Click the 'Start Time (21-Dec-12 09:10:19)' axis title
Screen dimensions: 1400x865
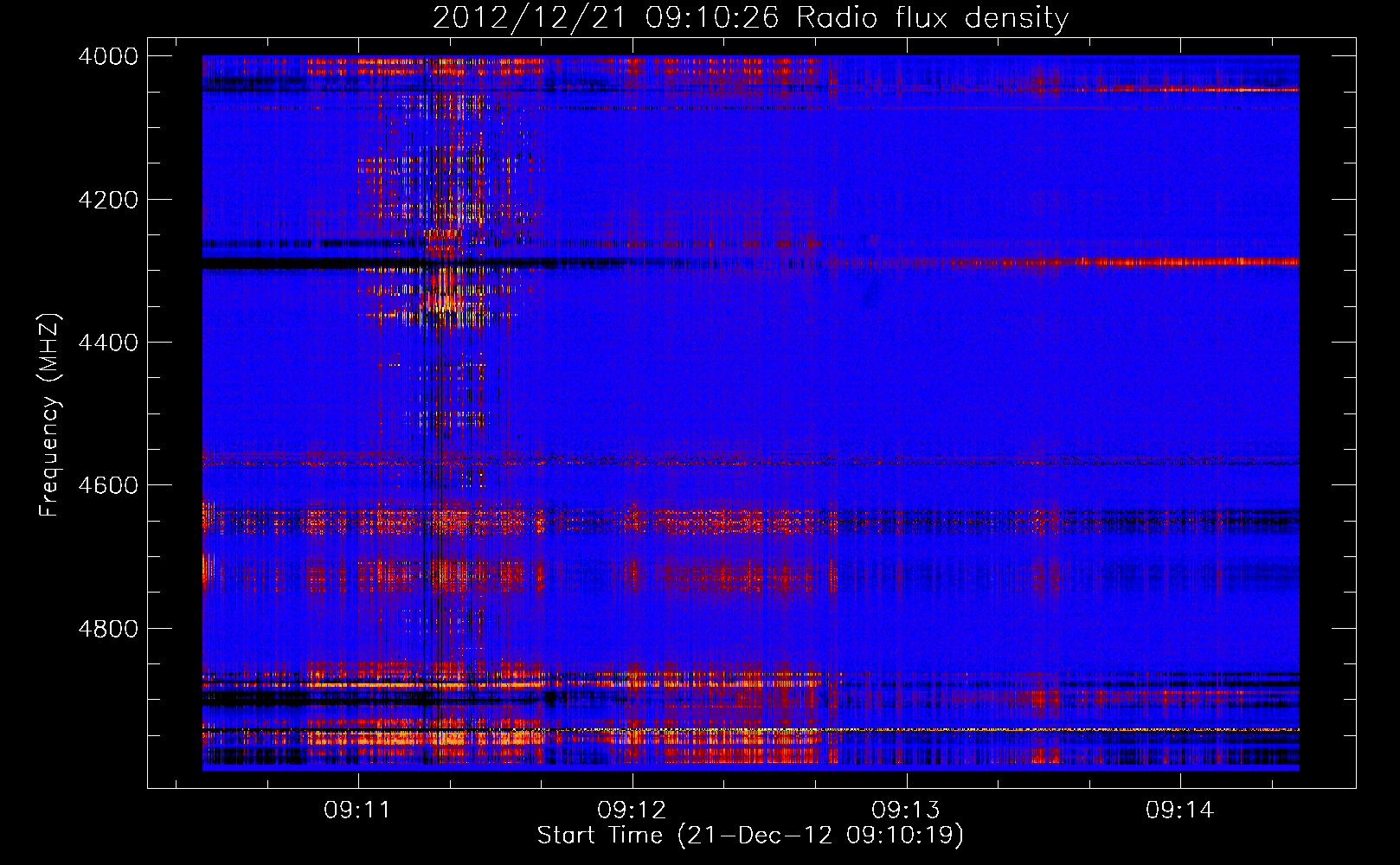[750, 836]
